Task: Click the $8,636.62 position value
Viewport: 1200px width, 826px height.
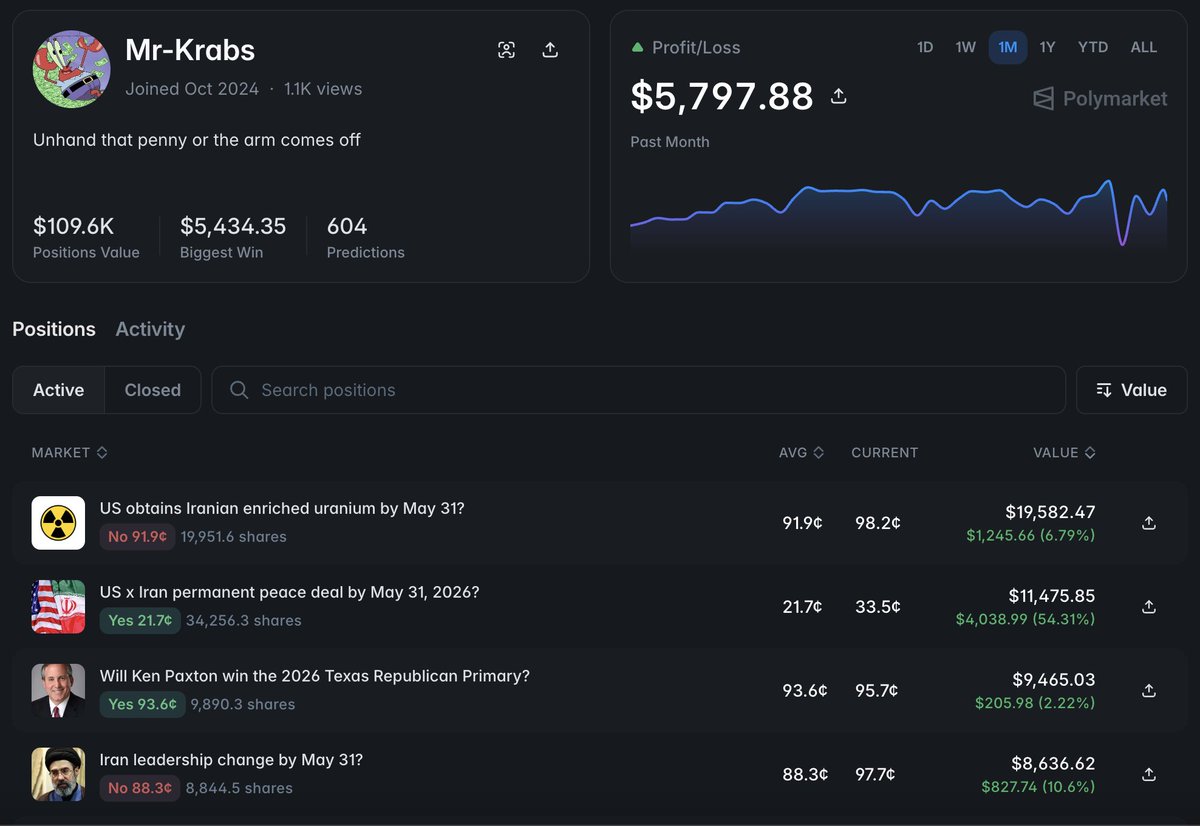Action: click(1054, 764)
